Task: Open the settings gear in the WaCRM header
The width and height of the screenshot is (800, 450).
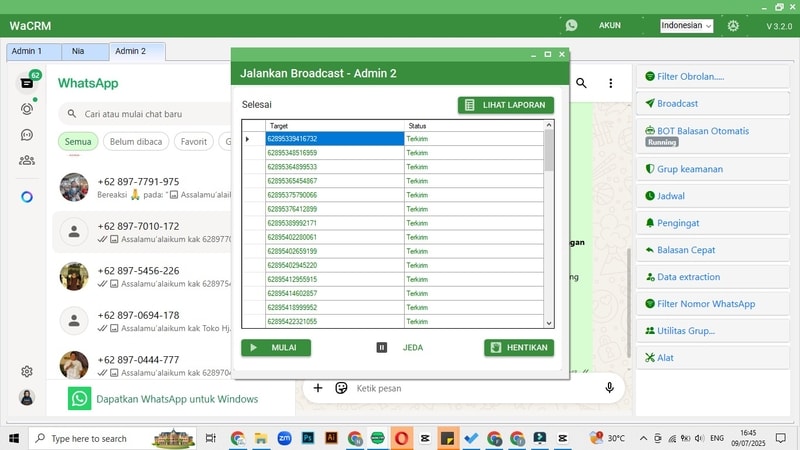Action: (733, 26)
